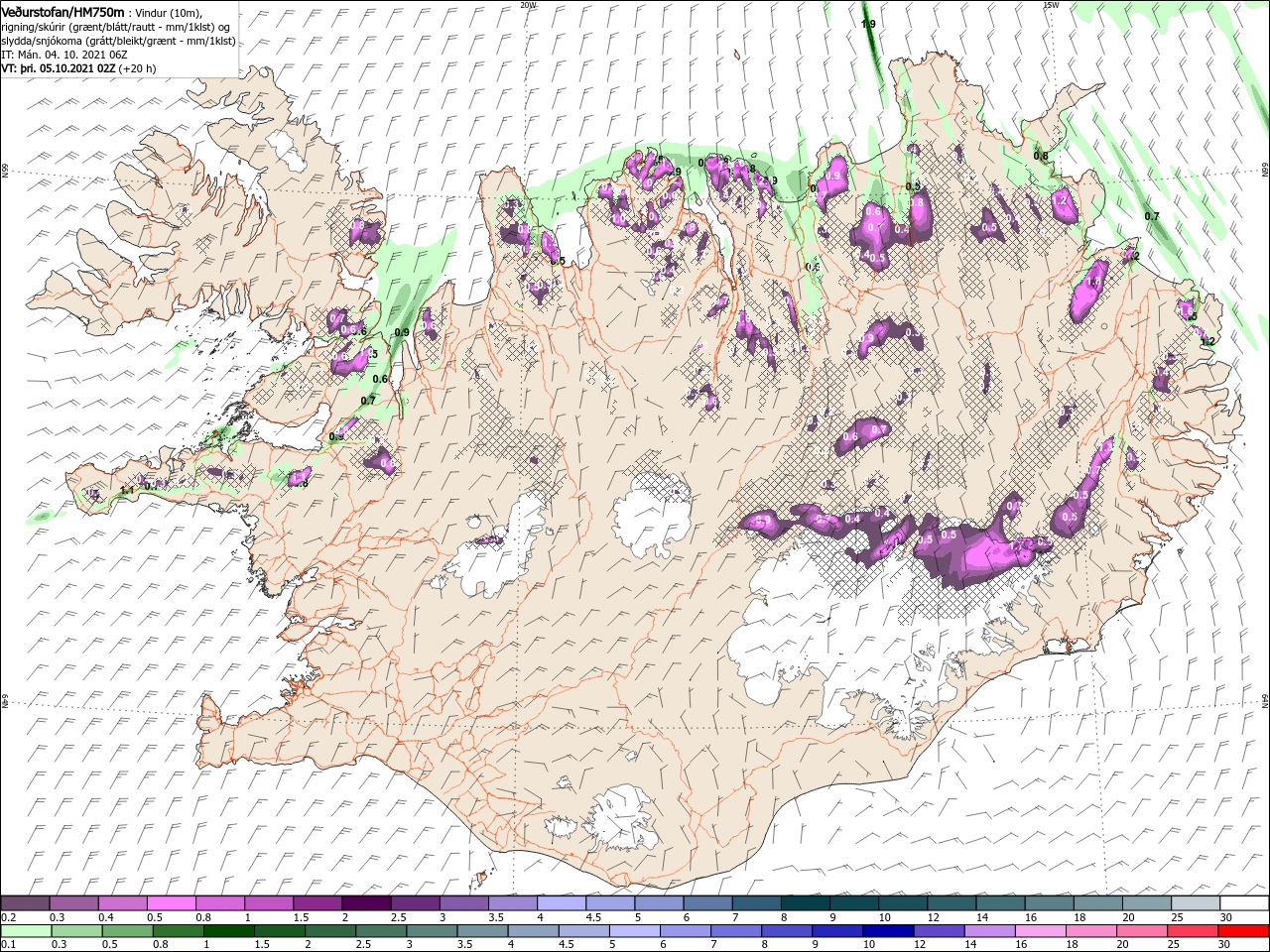Pick lower legend swatch between 0.3 and 0.5
Image resolution: width=1270 pixels, height=952 pixels.
coord(76,931)
